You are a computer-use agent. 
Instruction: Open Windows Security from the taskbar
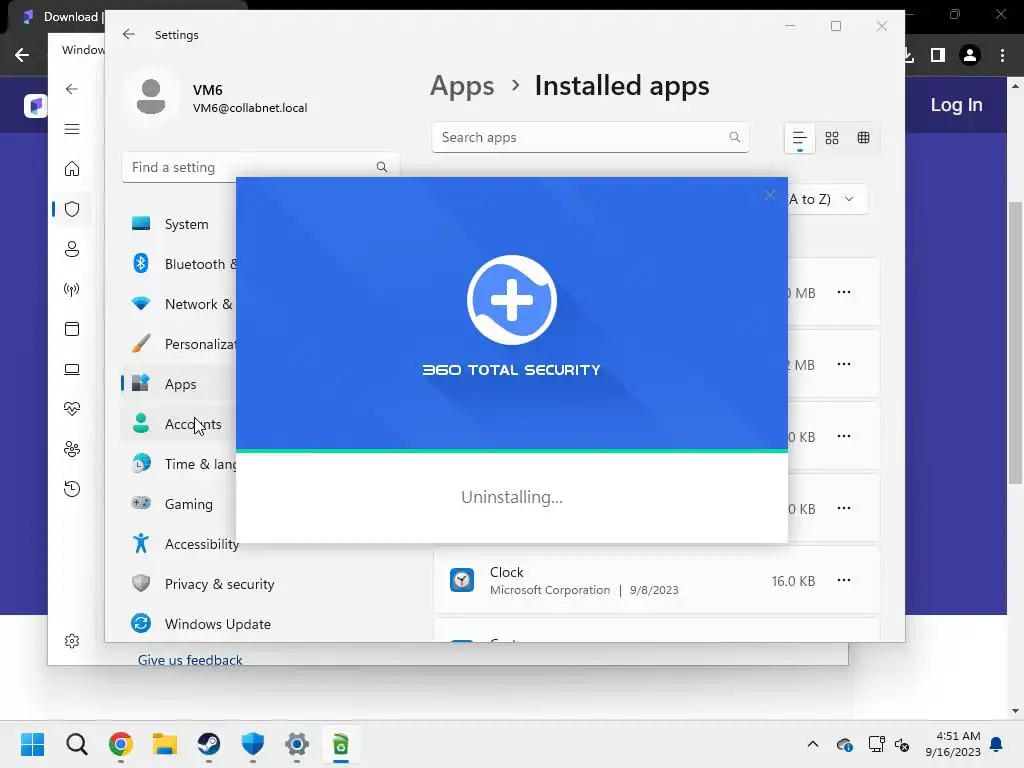253,744
